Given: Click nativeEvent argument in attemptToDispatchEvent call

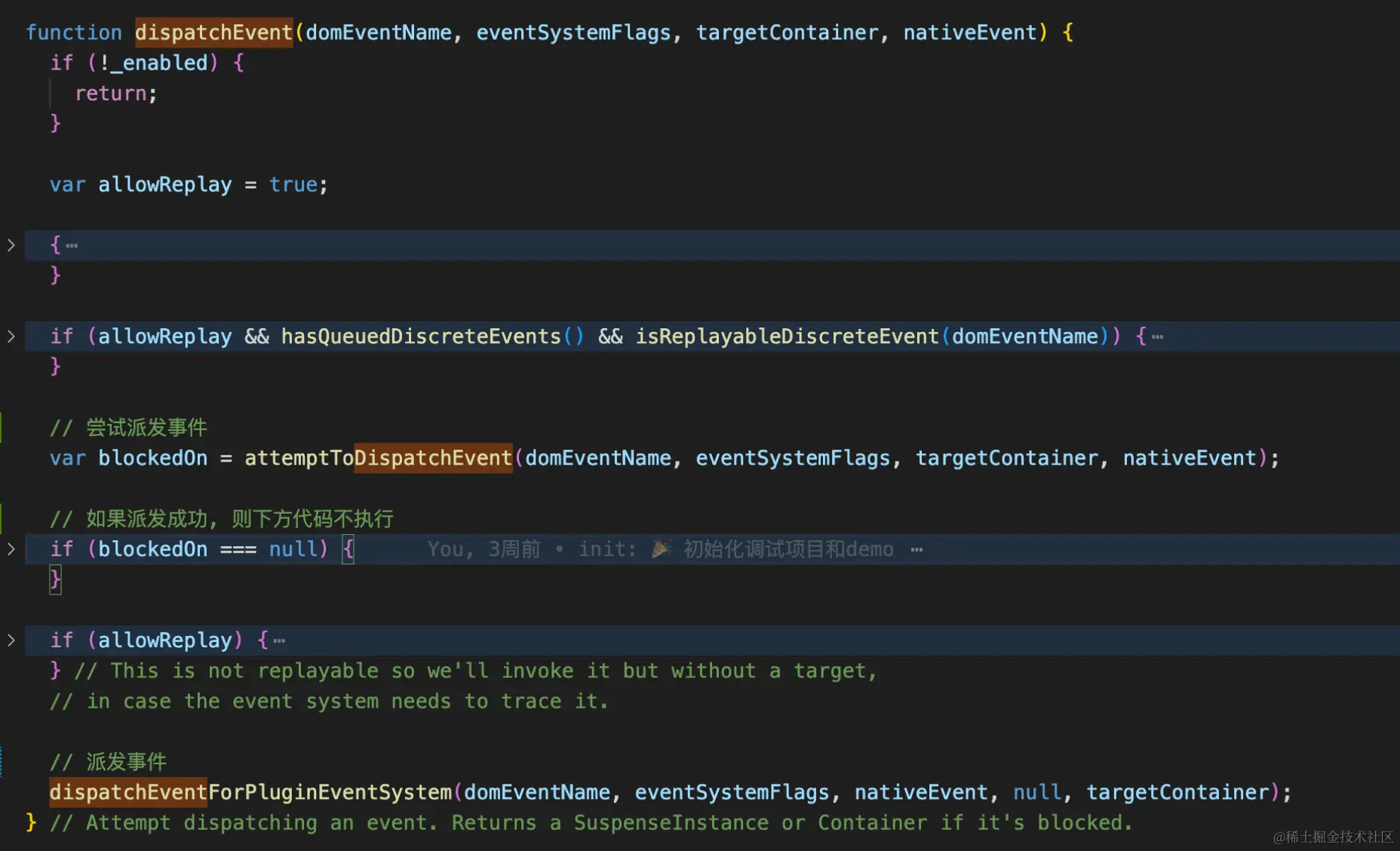Looking at the screenshot, I should tap(1190, 458).
